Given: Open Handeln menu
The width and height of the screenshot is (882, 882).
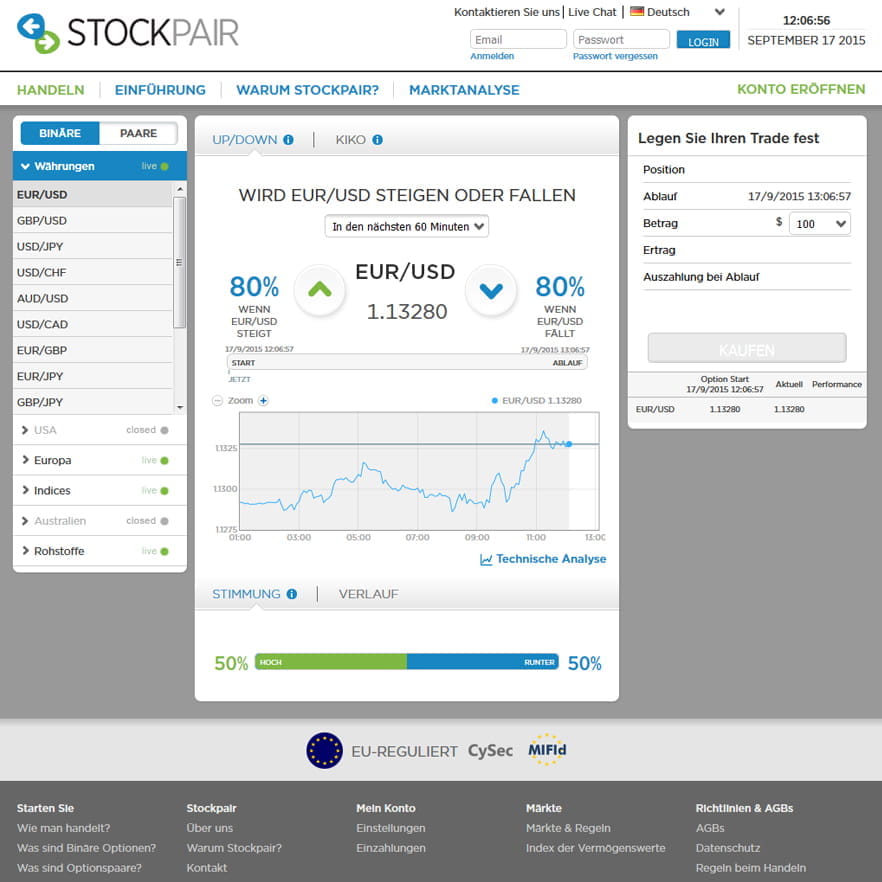Looking at the screenshot, I should [x=51, y=90].
